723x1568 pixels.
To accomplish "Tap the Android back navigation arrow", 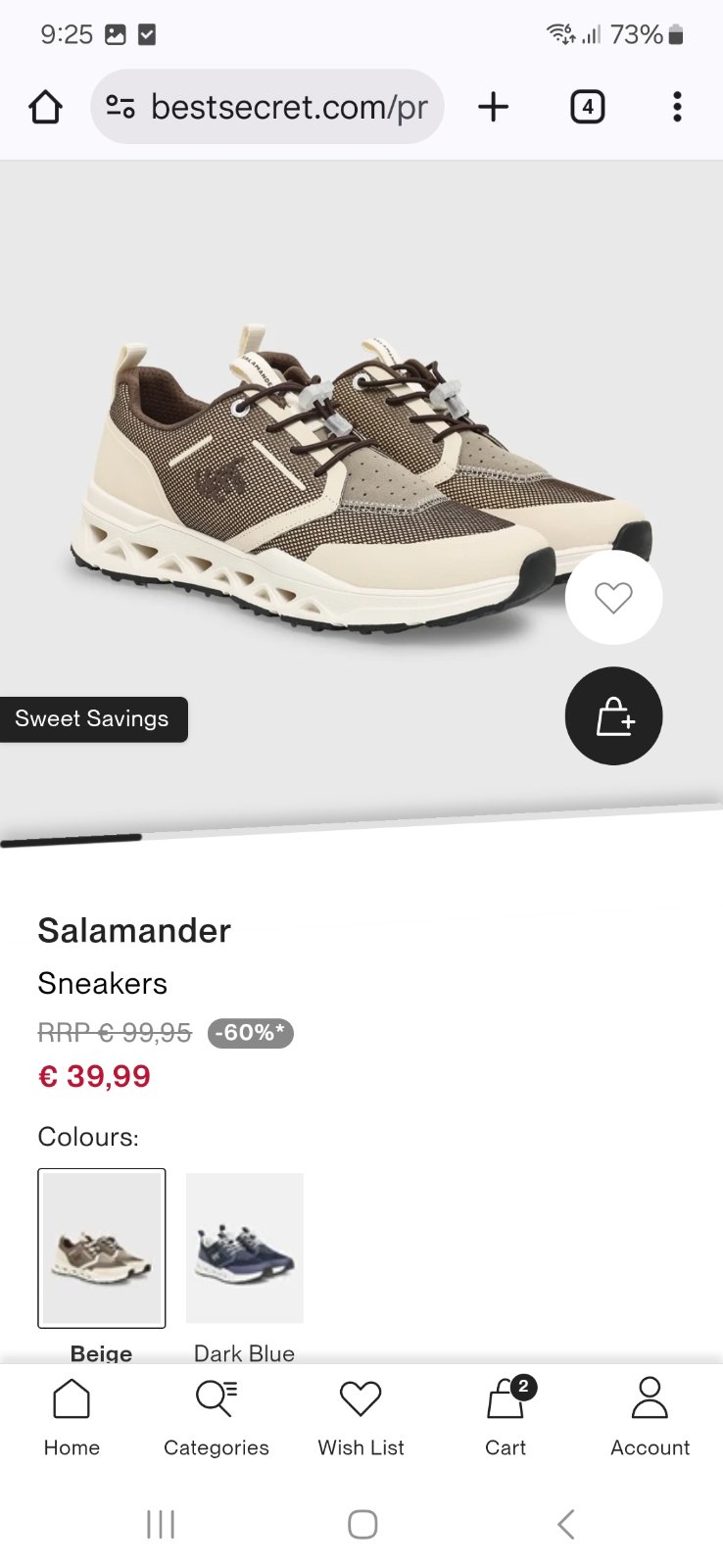I will [565, 1524].
